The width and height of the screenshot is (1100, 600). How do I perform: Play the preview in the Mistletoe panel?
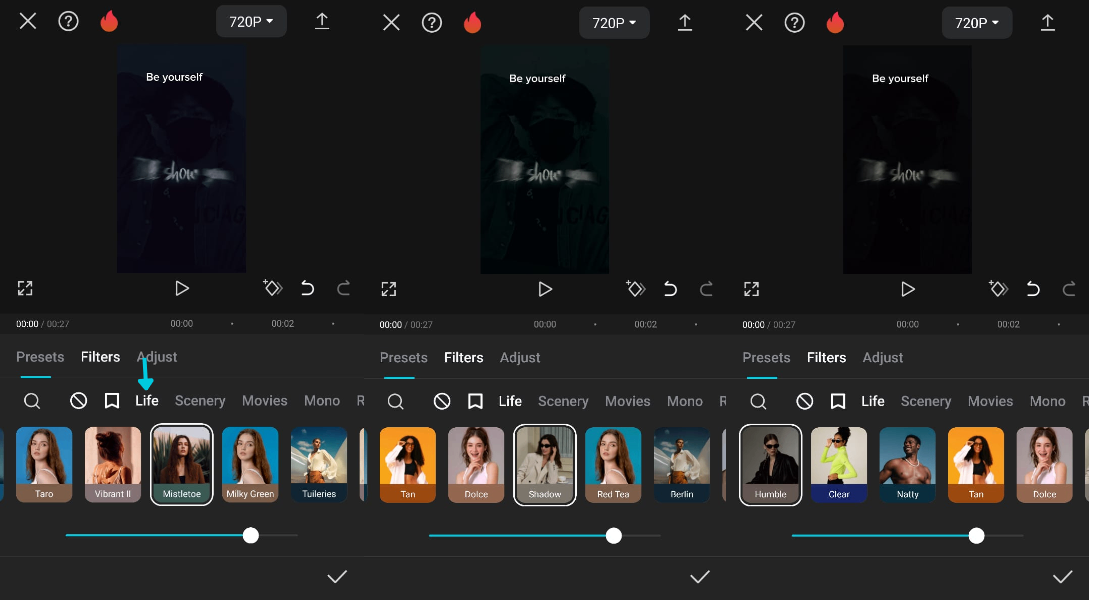pyautogui.click(x=182, y=288)
